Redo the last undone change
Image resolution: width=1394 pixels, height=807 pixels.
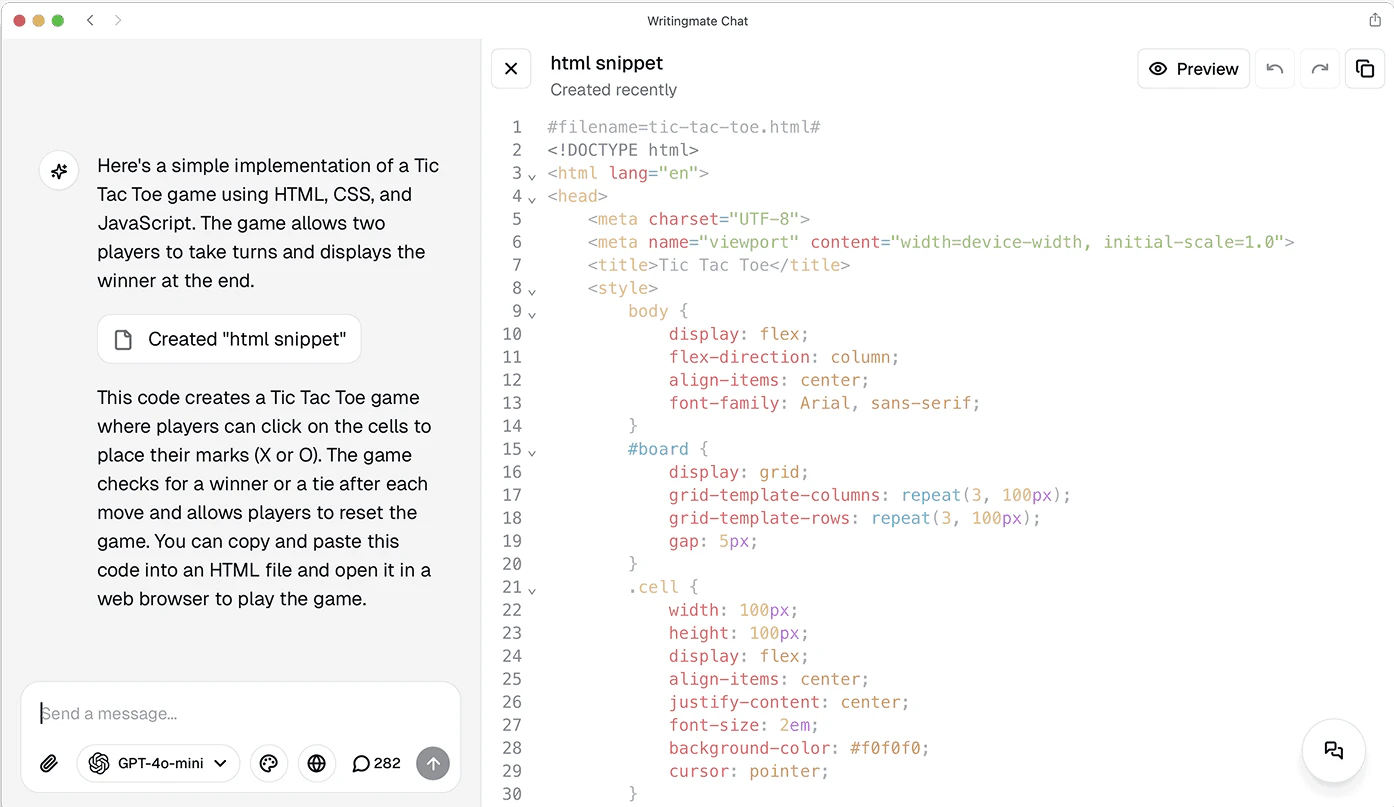[x=1319, y=68]
